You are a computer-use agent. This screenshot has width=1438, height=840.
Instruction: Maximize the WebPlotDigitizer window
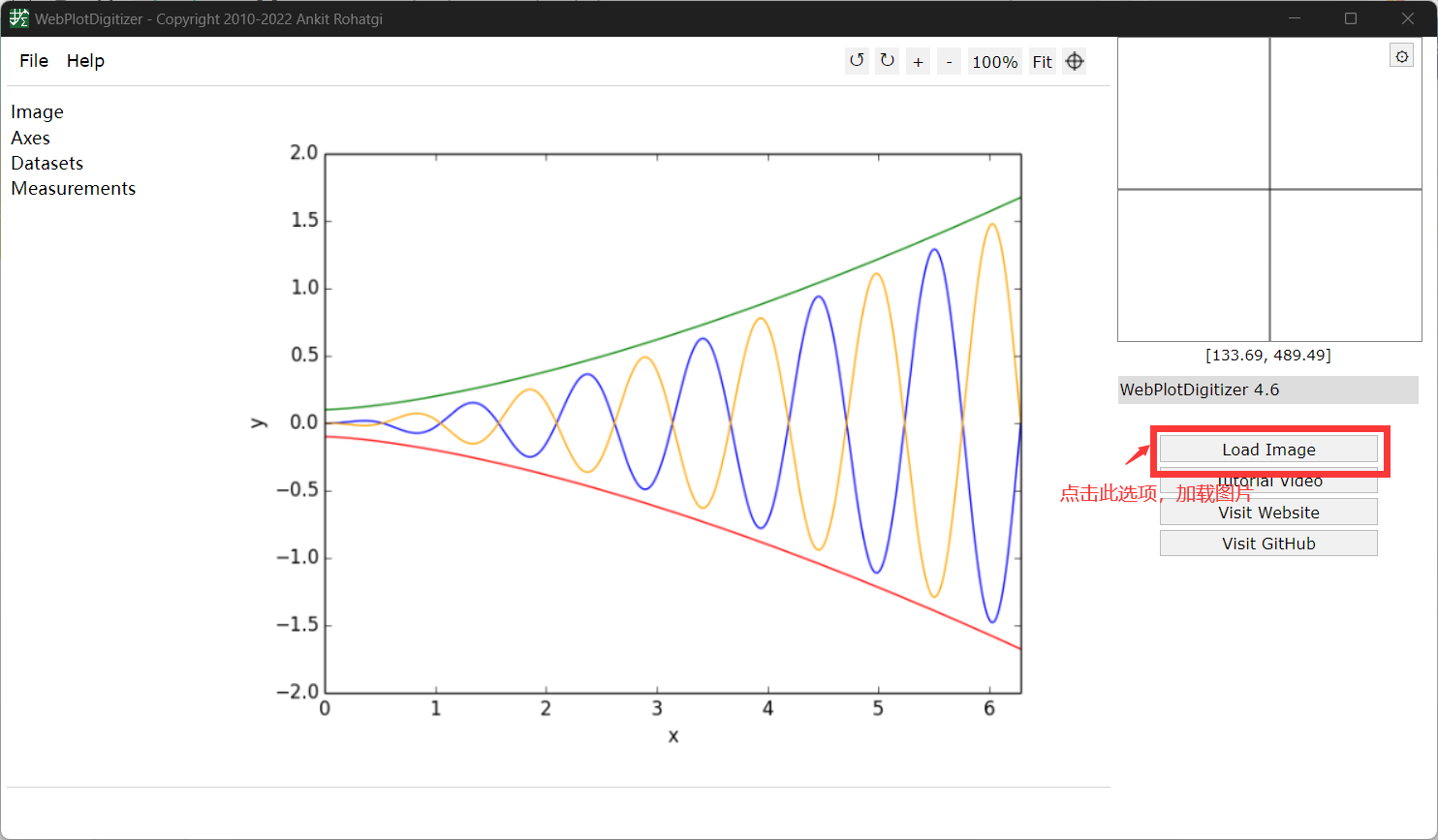[x=1351, y=18]
